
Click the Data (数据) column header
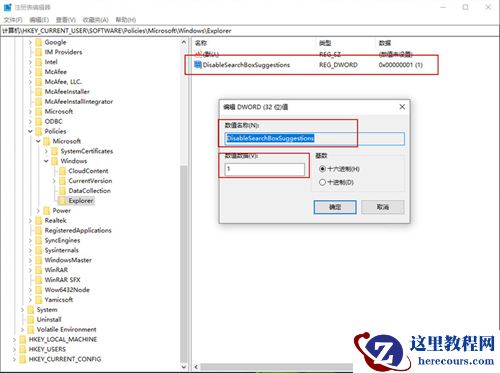tap(385, 43)
